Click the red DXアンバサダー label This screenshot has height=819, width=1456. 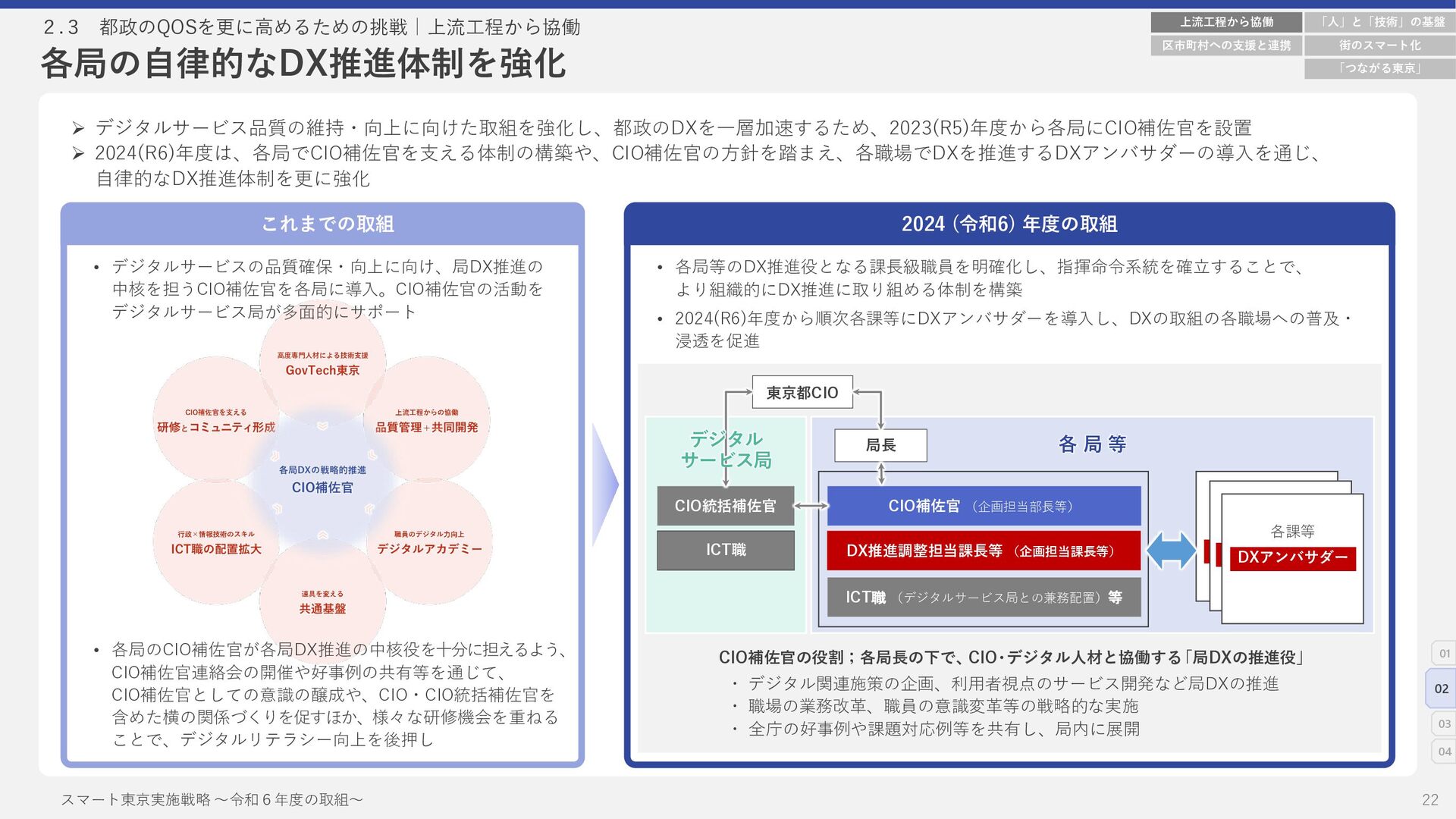tap(1292, 557)
